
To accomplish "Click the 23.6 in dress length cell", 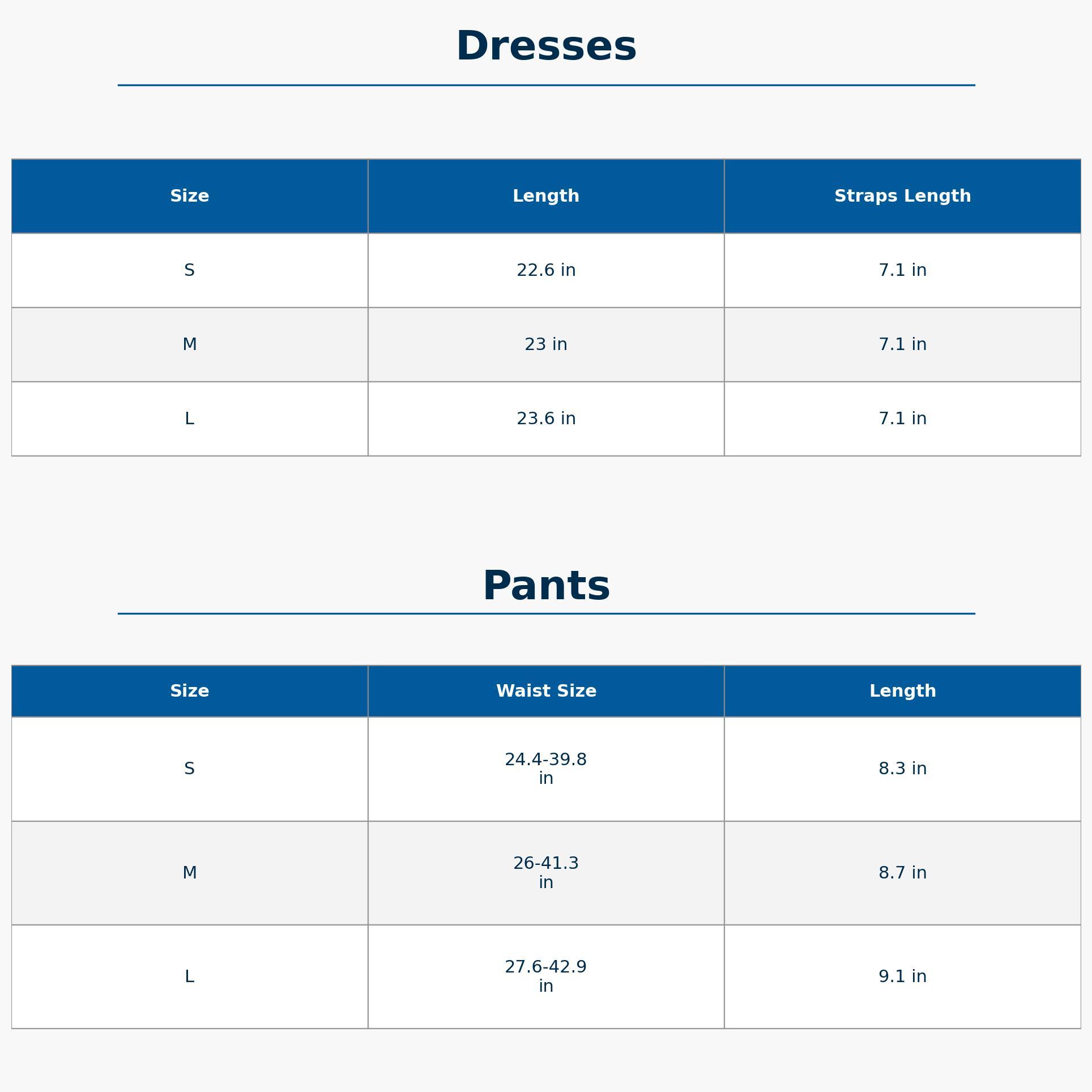I will pyautogui.click(x=546, y=419).
